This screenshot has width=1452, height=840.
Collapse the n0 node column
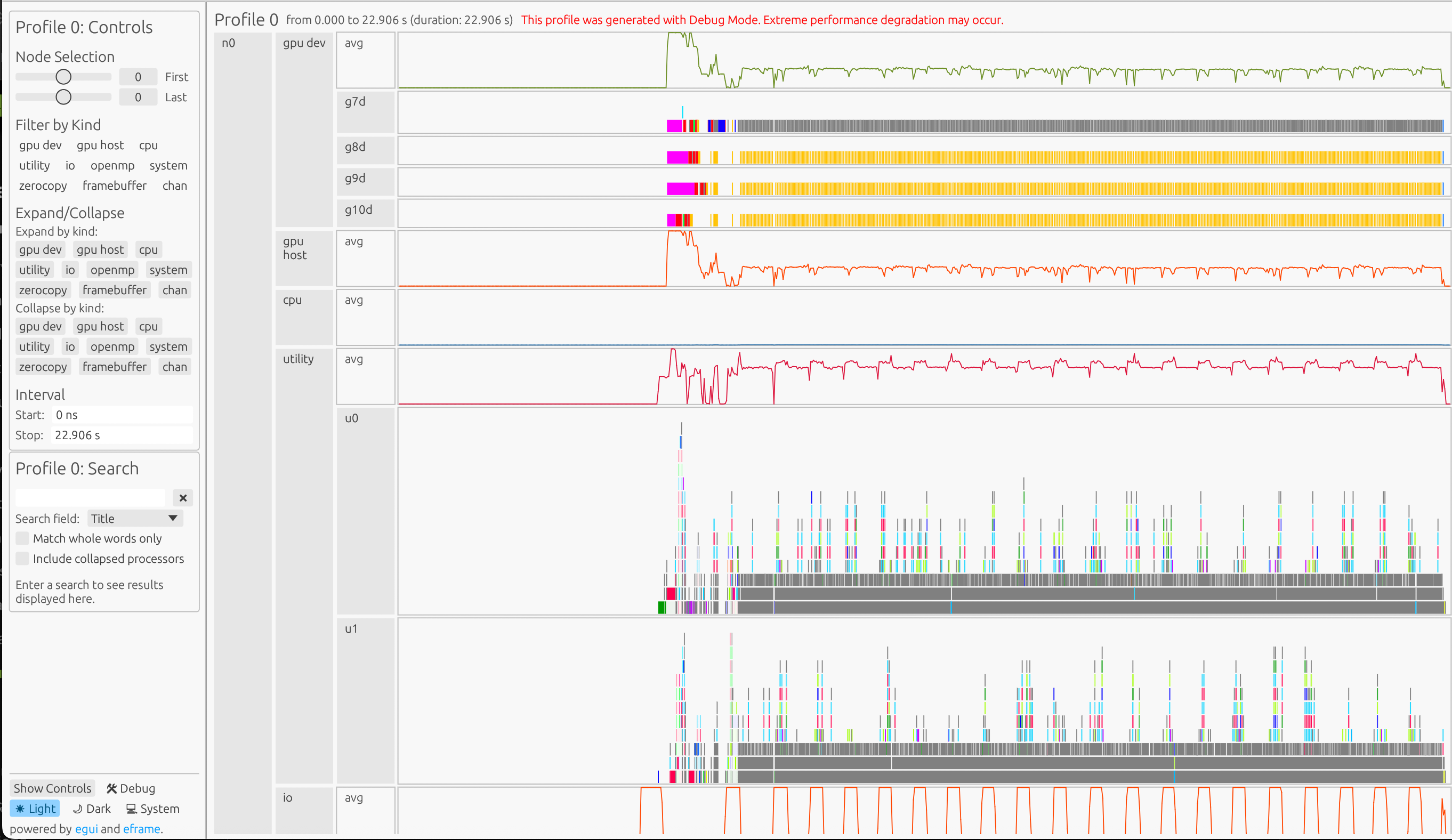point(229,43)
